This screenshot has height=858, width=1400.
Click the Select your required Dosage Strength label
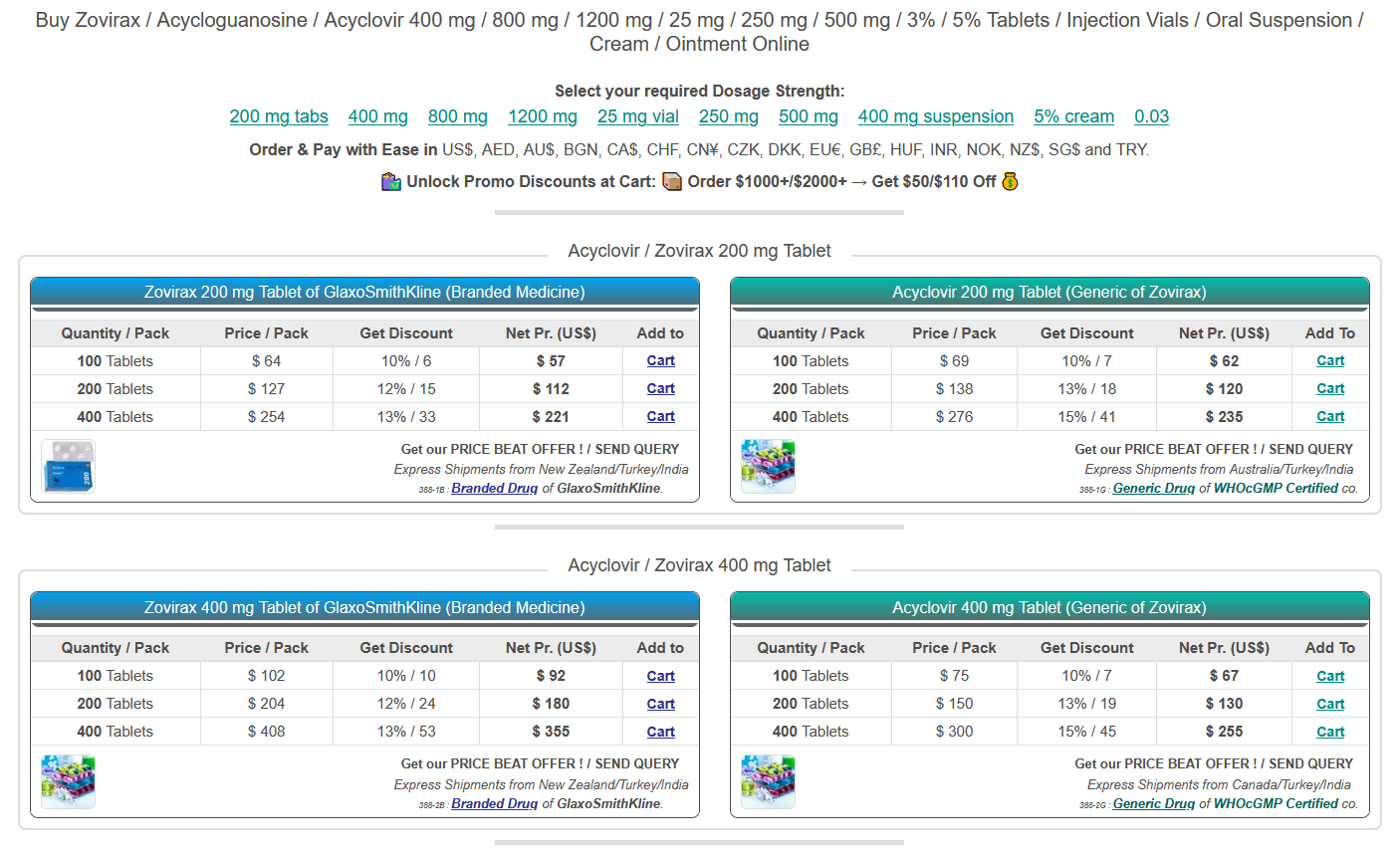coord(699,92)
